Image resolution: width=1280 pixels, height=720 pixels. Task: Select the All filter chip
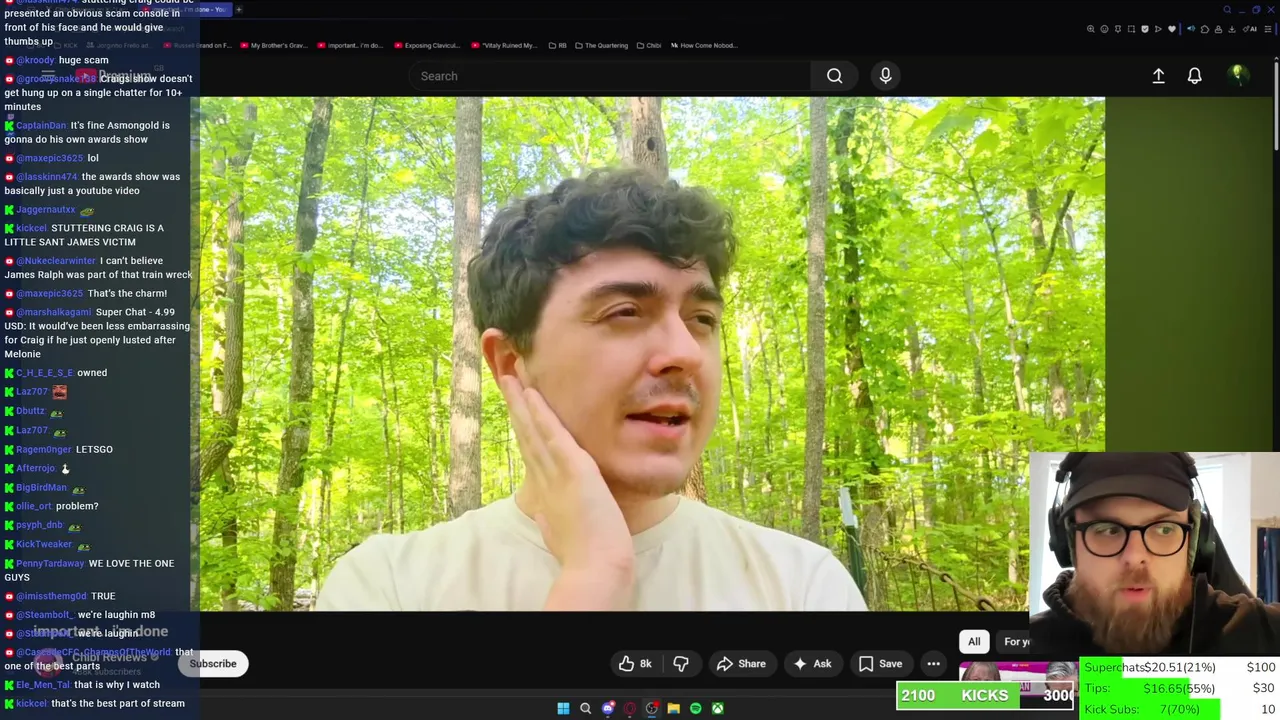974,642
